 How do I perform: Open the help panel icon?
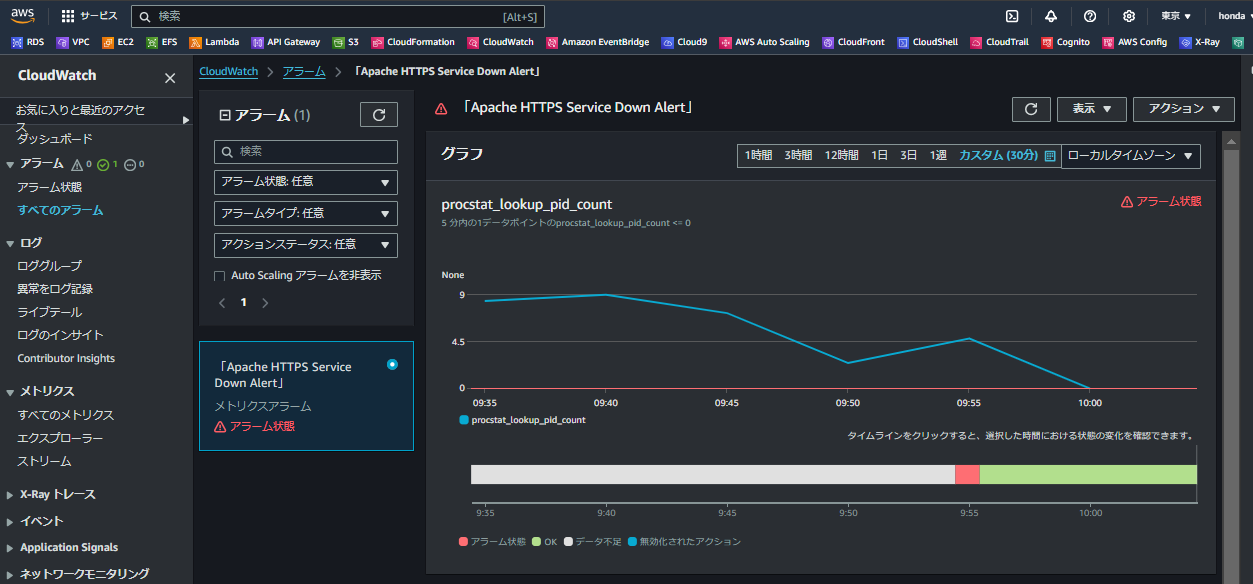pos(1090,16)
